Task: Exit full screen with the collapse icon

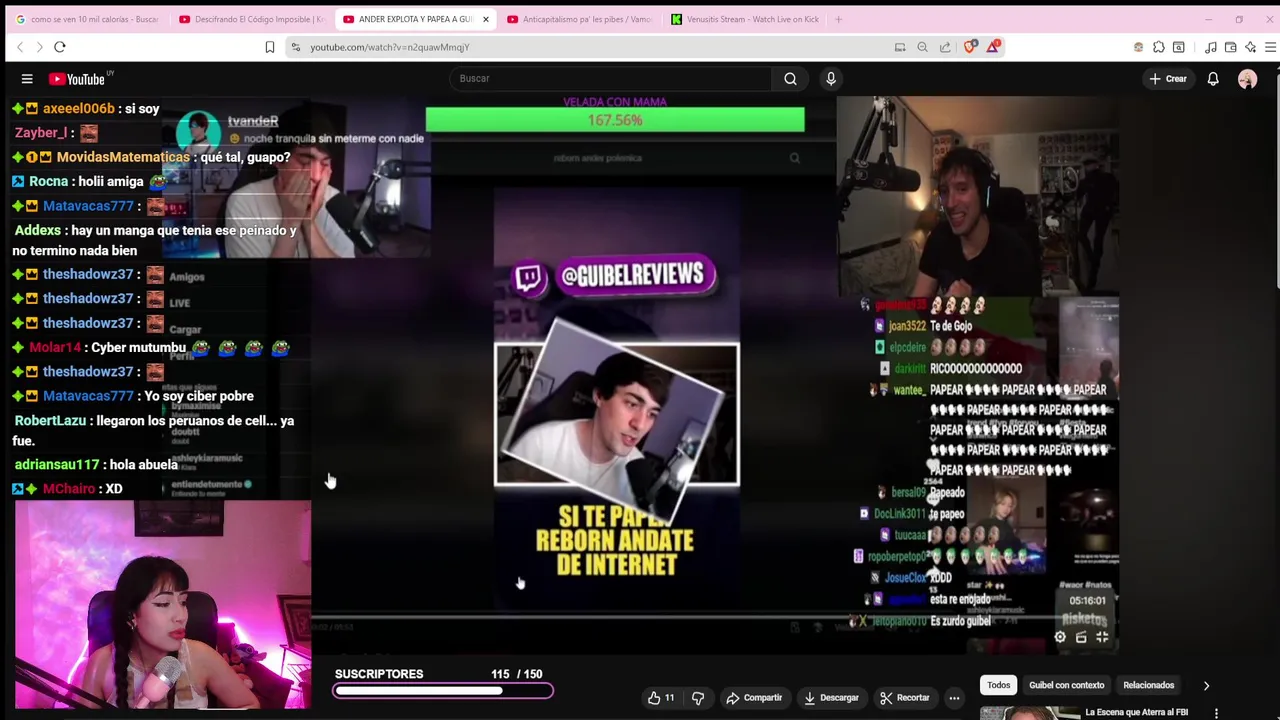Action: [x=1102, y=637]
